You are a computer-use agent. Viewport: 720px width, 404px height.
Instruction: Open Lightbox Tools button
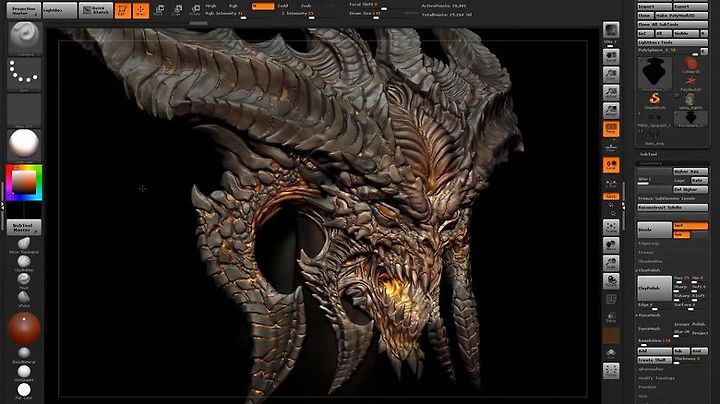point(672,42)
